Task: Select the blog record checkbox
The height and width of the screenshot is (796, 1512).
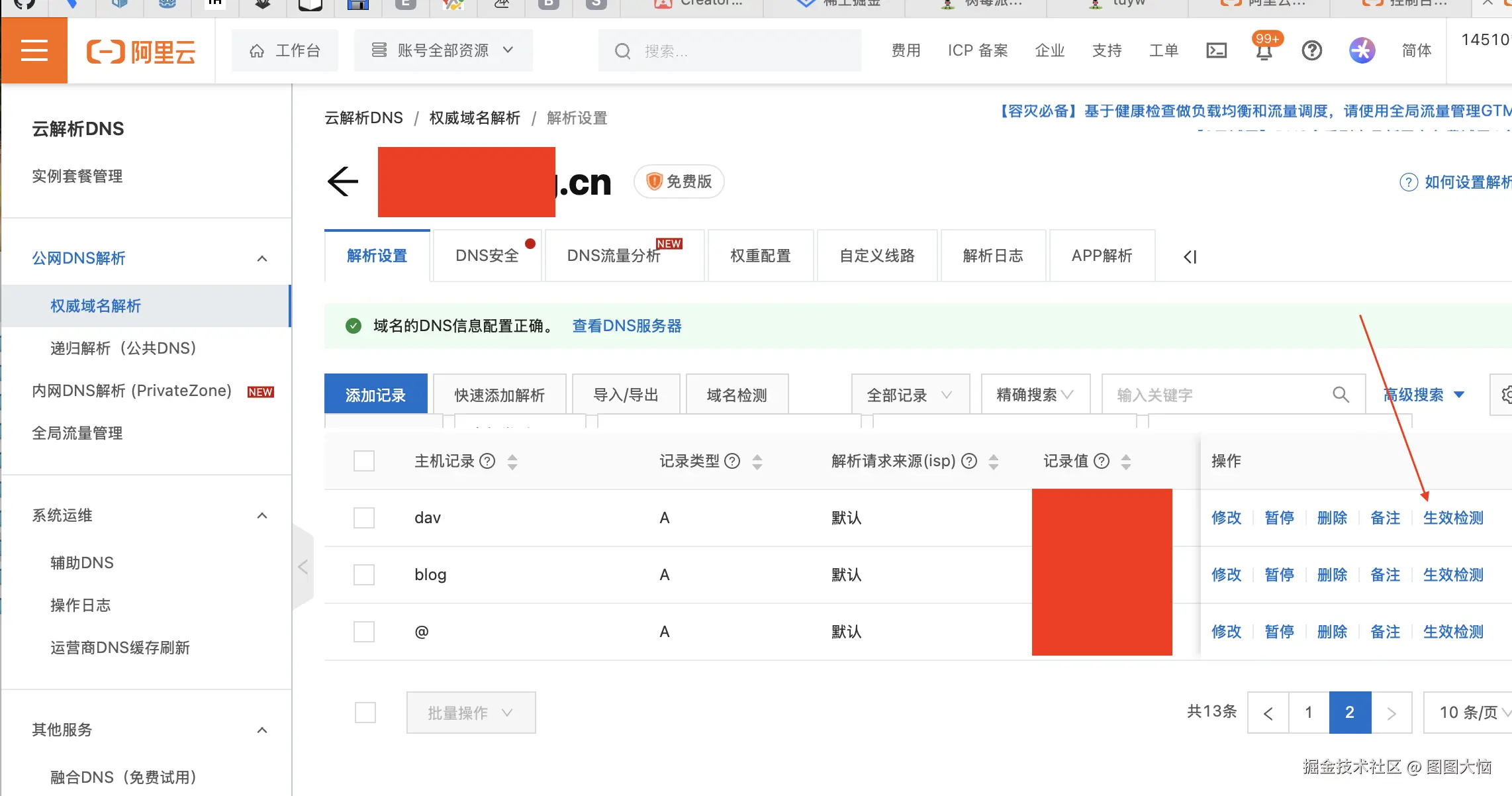Action: (364, 574)
